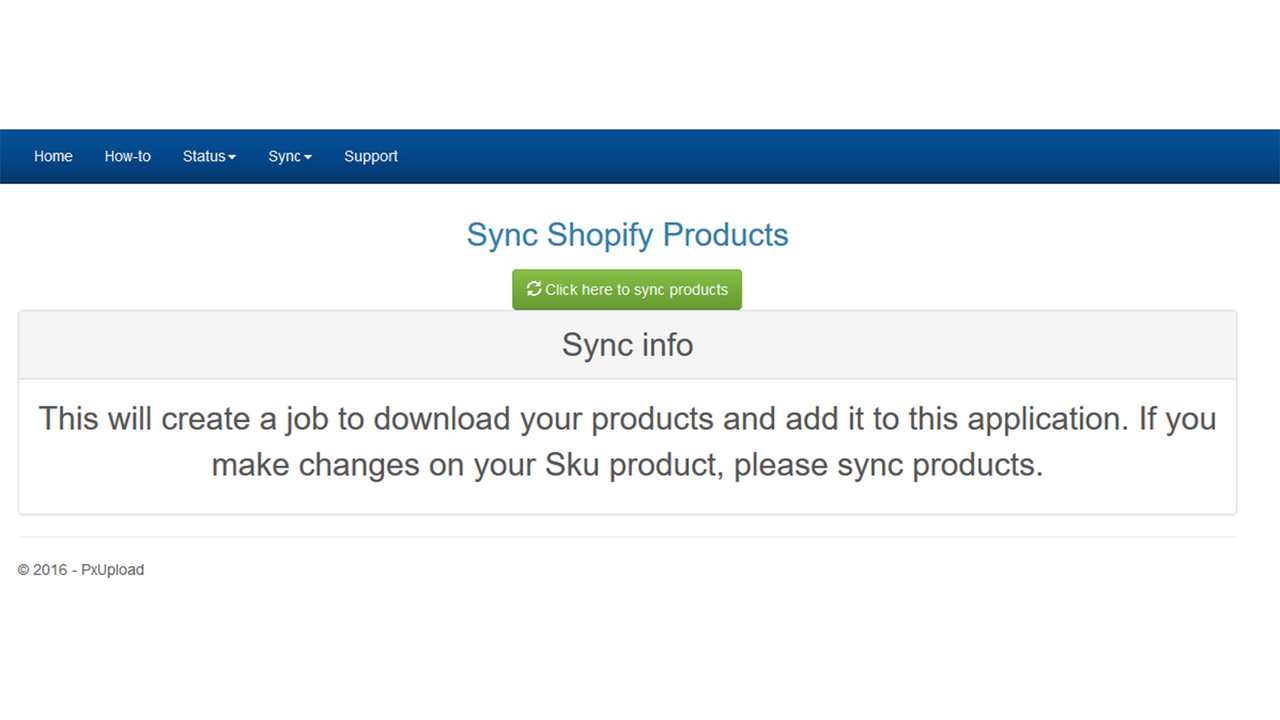Select the Sync info description paragraph
Screen dimensions: 1280x720
[x=627, y=441]
